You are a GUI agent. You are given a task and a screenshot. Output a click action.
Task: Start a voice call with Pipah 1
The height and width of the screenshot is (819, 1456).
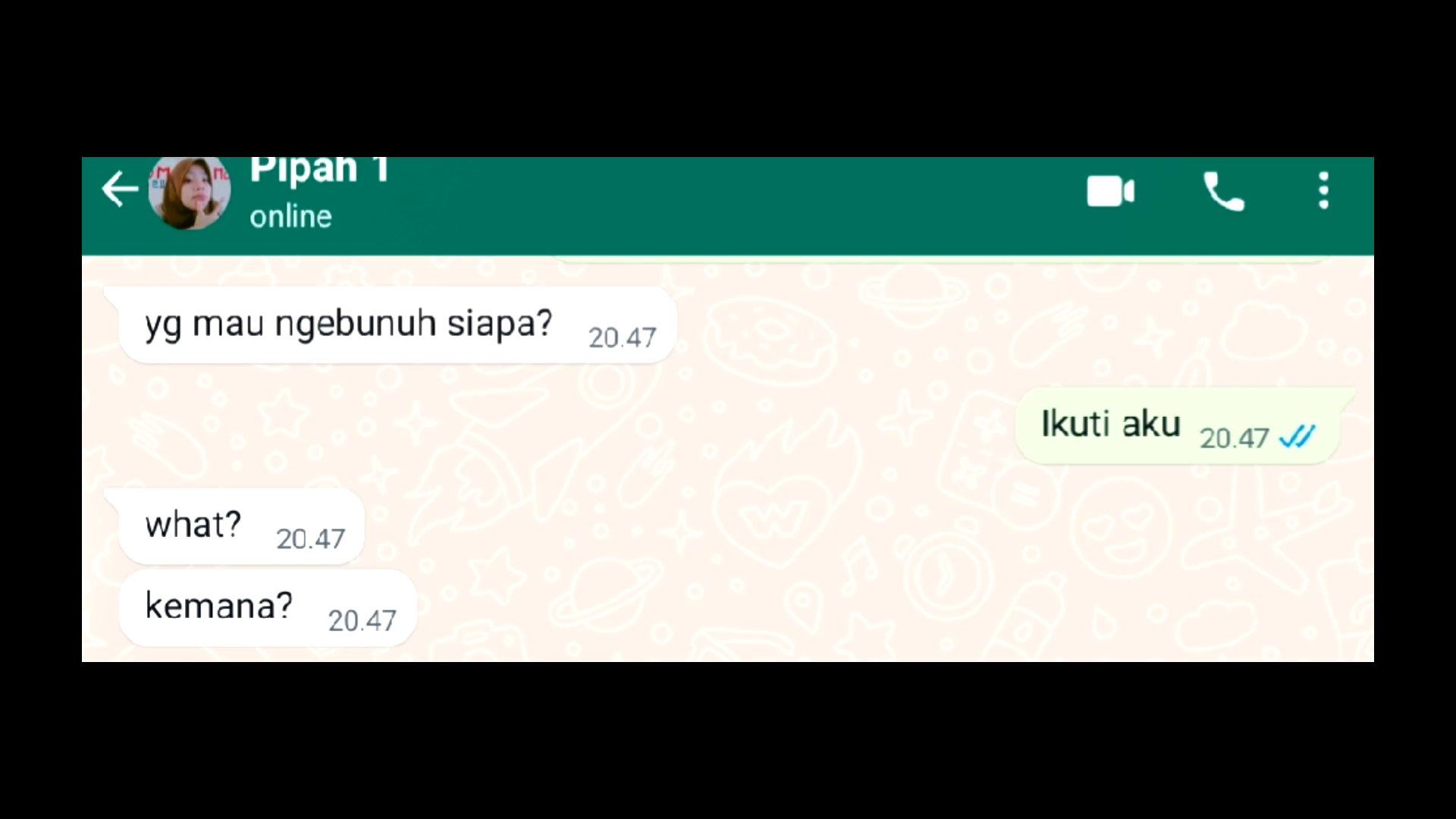click(x=1223, y=191)
